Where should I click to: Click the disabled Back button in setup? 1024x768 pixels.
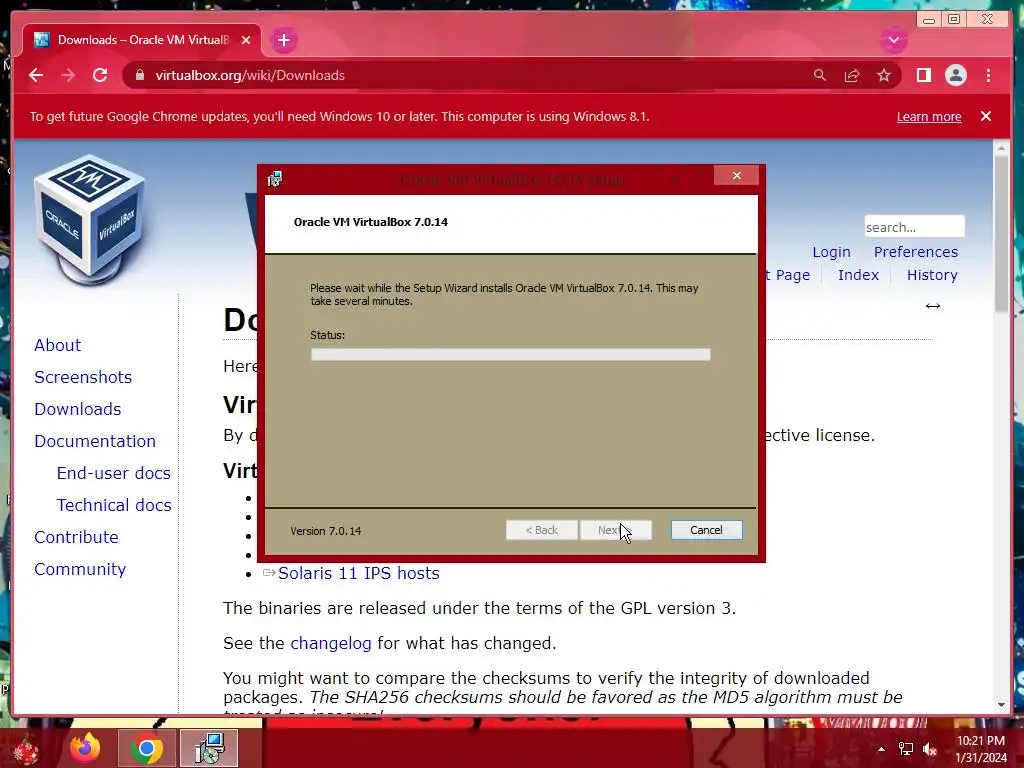click(541, 530)
